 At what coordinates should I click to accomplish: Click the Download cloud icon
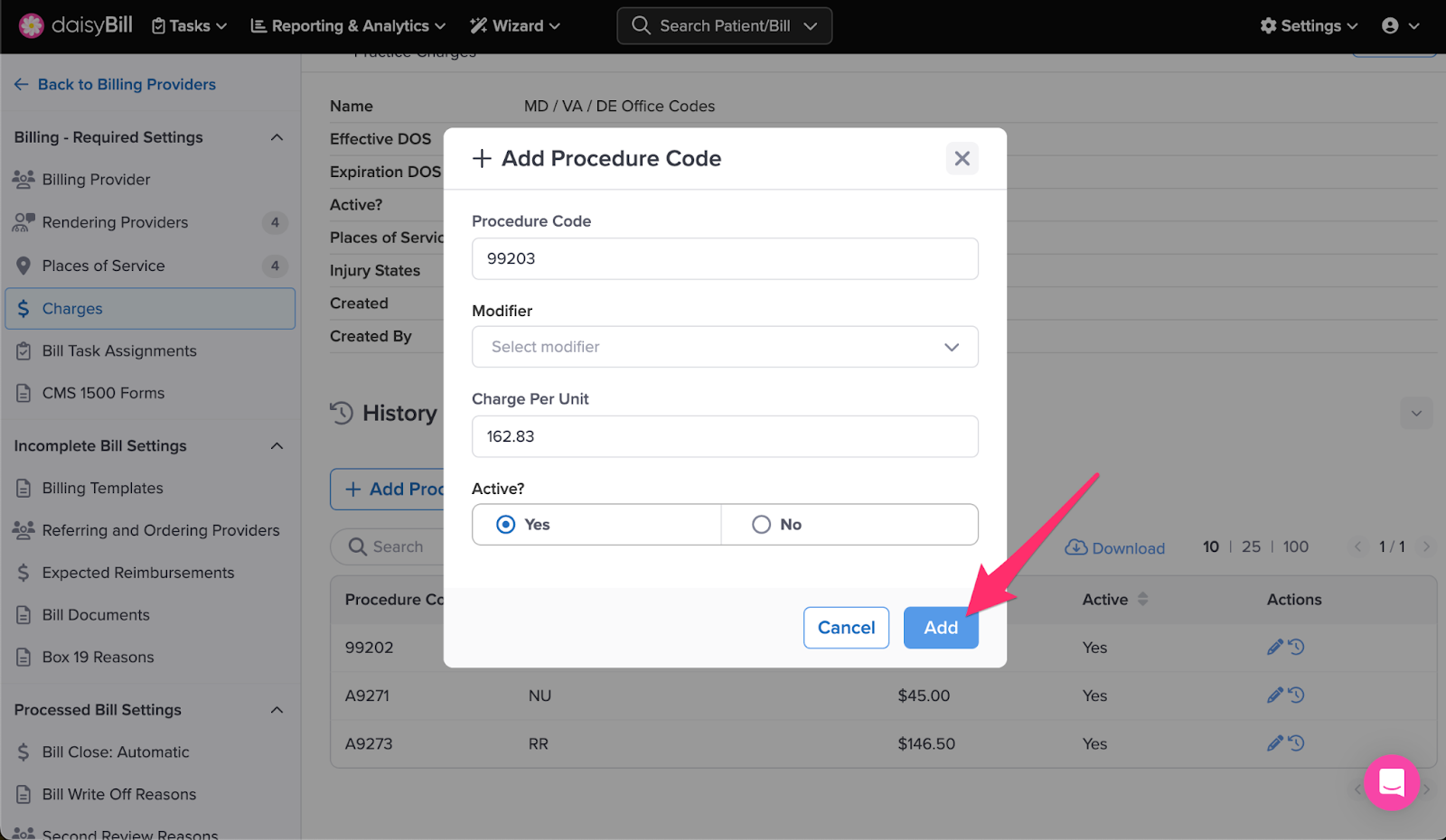coord(1075,547)
